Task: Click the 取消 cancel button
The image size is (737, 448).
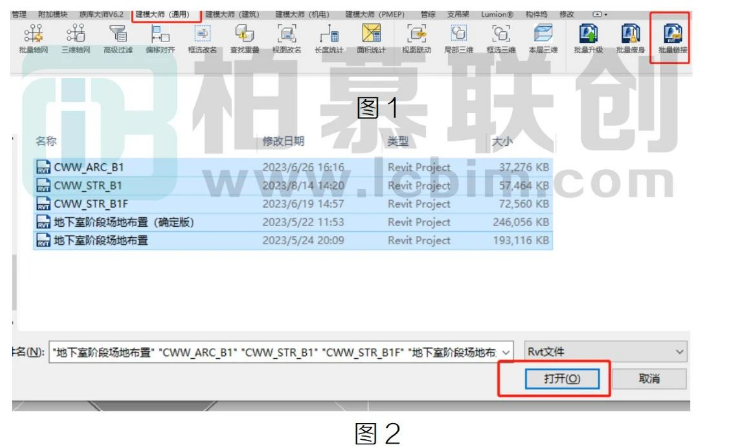Action: pyautogui.click(x=649, y=378)
